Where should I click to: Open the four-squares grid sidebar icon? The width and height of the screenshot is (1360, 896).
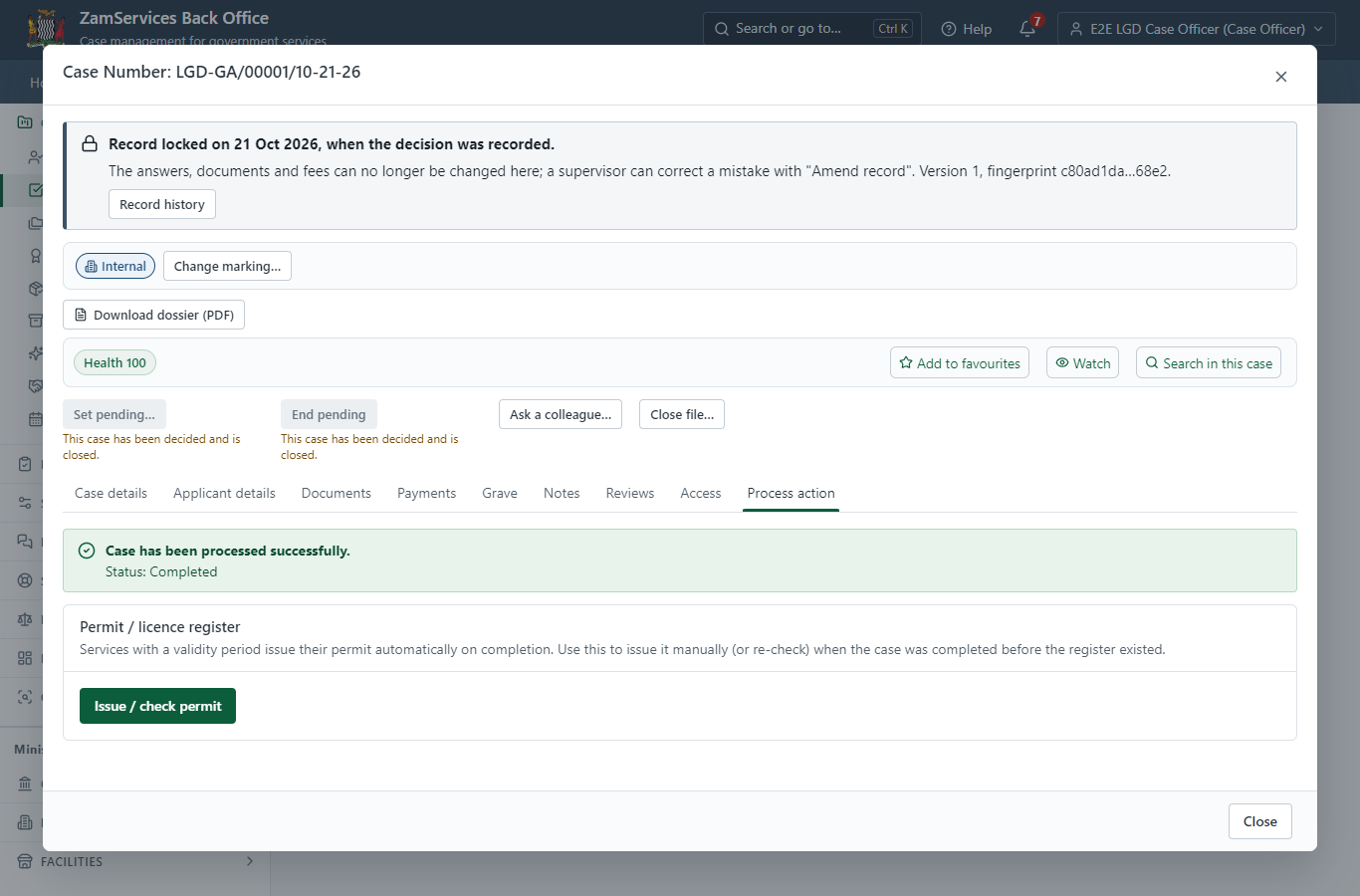(x=25, y=658)
